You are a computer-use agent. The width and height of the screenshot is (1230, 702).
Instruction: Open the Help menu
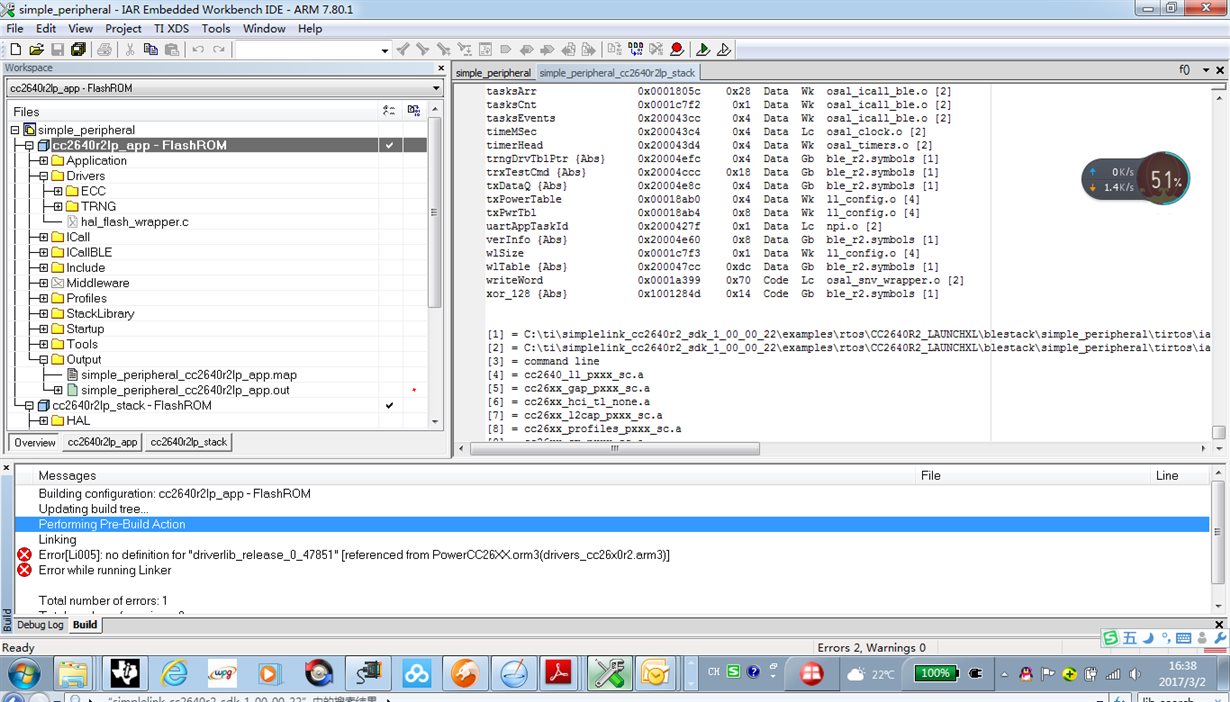(x=310, y=28)
